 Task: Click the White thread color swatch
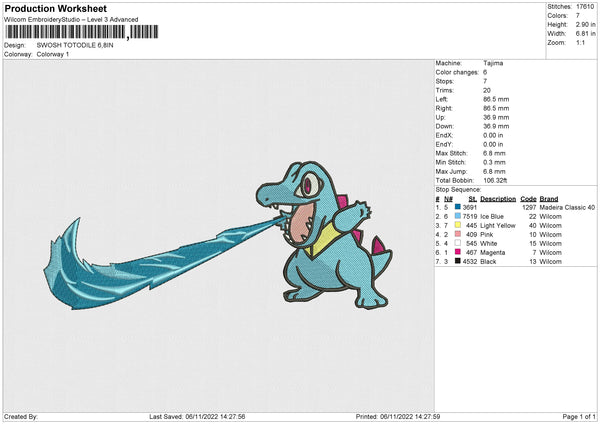(458, 243)
